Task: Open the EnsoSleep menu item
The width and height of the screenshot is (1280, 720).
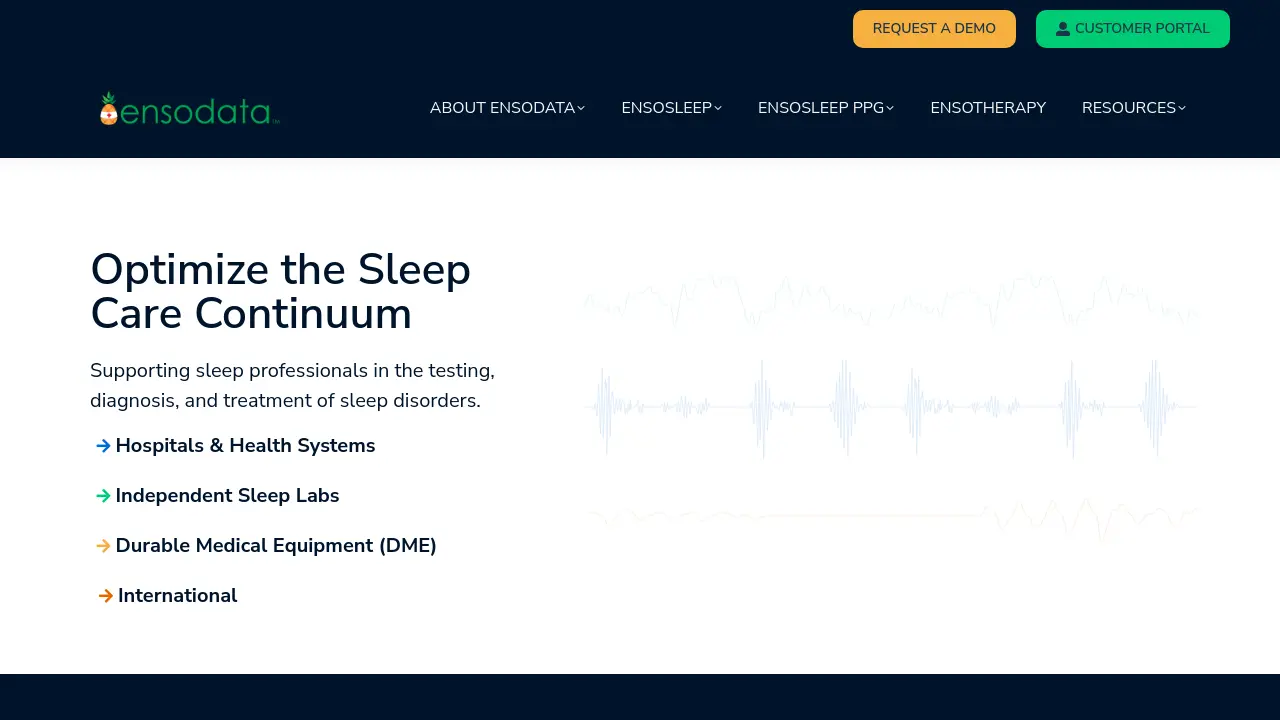Action: pyautogui.click(x=671, y=108)
